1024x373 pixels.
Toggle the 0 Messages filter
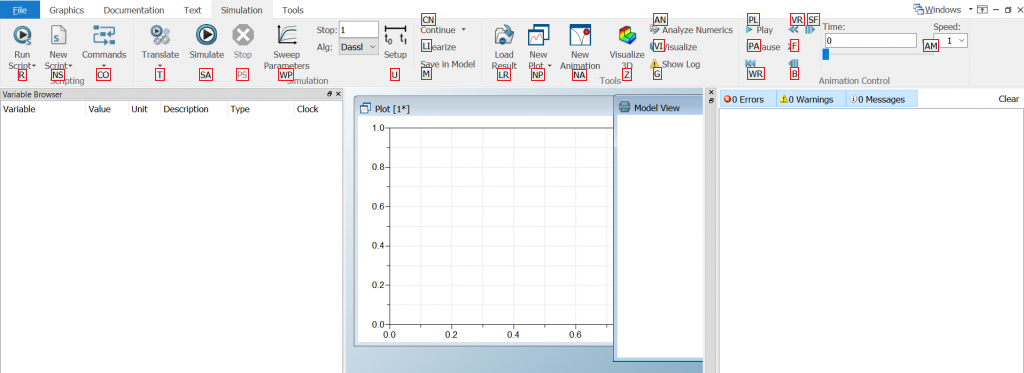coord(882,99)
